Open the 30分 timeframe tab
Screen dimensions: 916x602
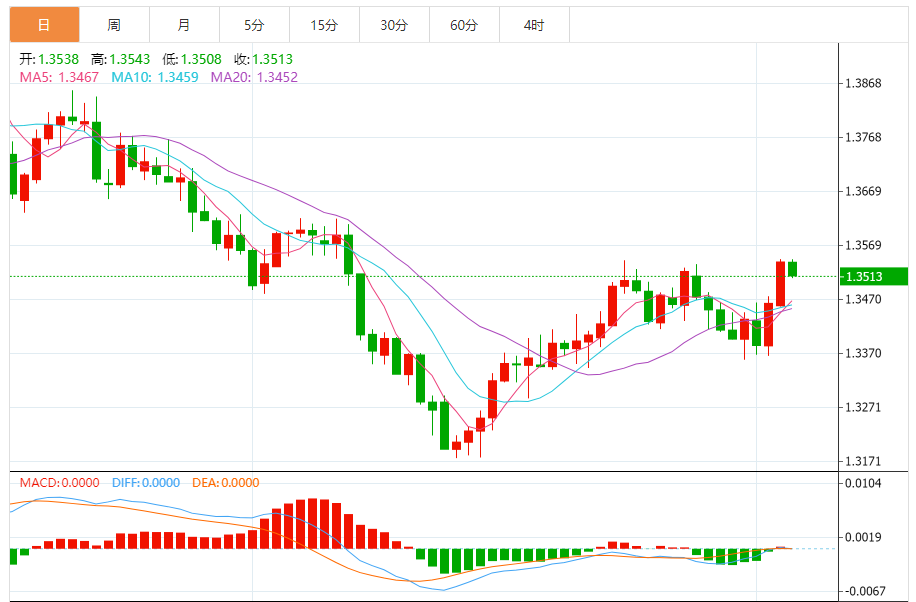pos(395,25)
